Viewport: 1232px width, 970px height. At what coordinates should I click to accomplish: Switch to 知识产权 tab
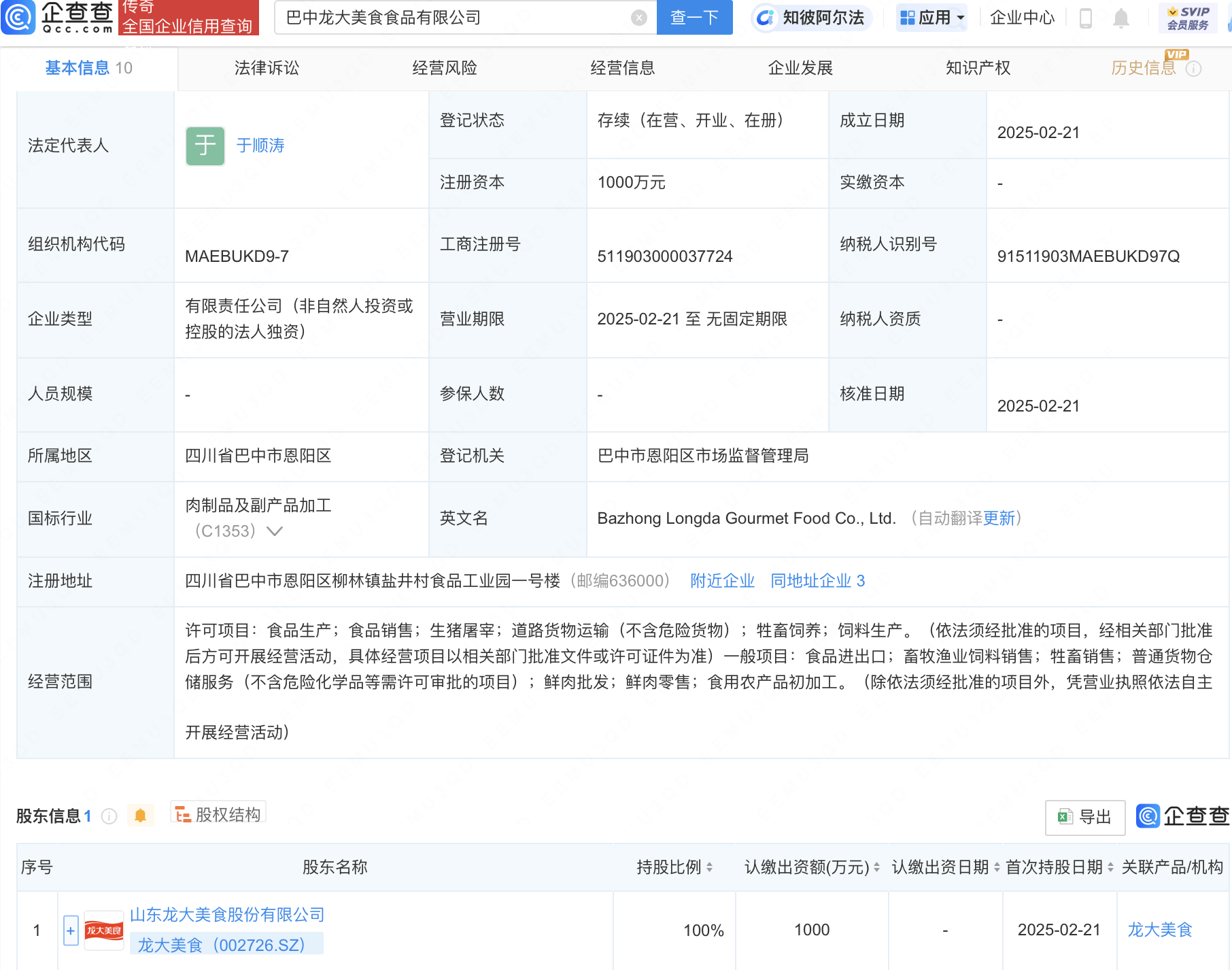coord(978,68)
